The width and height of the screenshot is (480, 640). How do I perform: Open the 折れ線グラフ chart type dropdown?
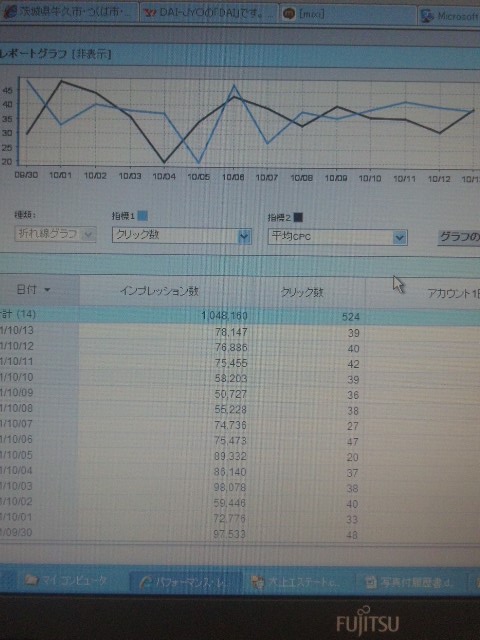click(x=55, y=234)
